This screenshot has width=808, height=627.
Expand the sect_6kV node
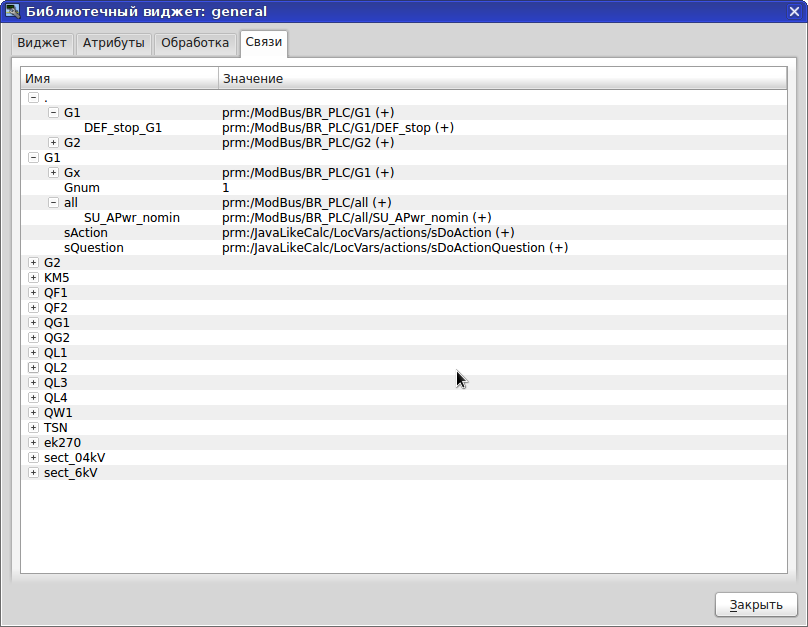33,472
